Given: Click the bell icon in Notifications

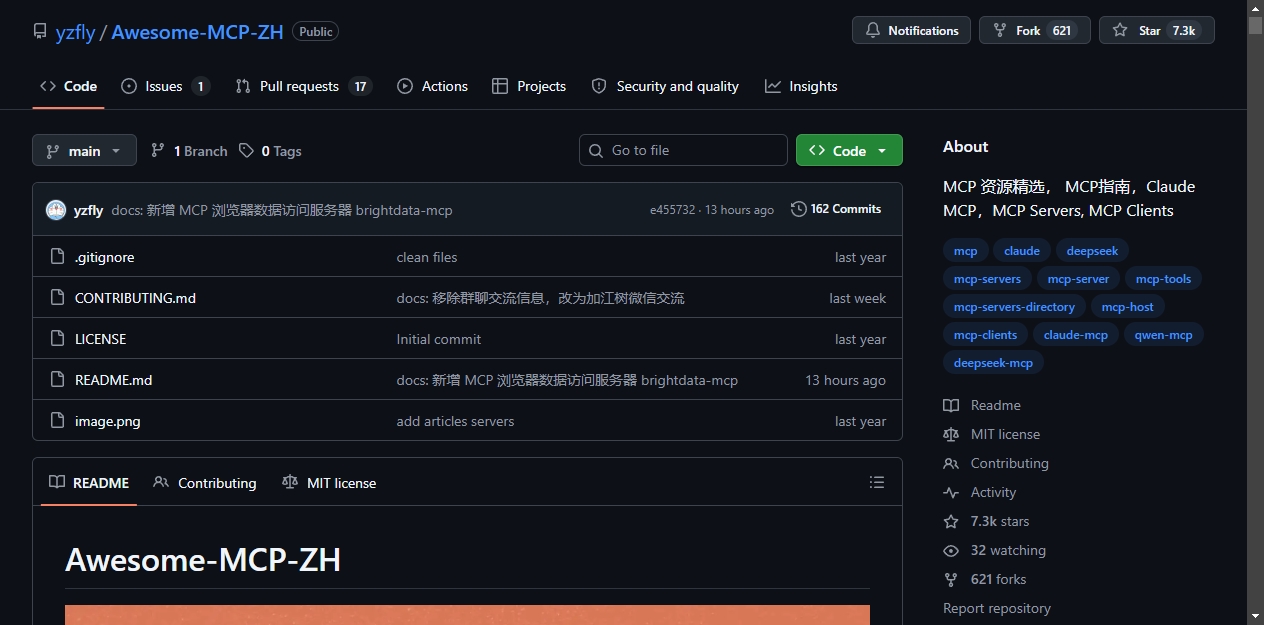Looking at the screenshot, I should pyautogui.click(x=873, y=31).
